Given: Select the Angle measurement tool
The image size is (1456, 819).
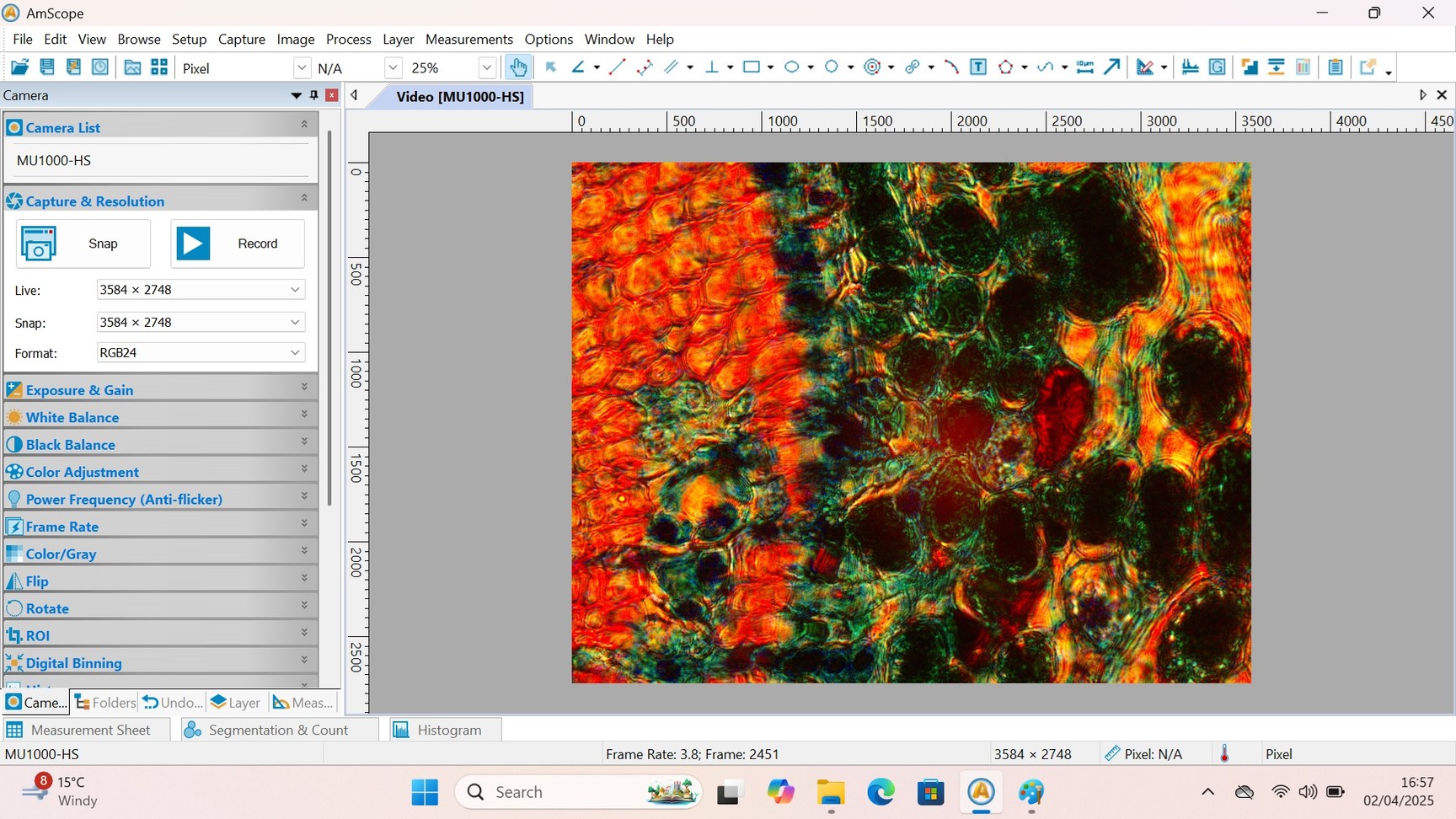Looking at the screenshot, I should pyautogui.click(x=578, y=67).
